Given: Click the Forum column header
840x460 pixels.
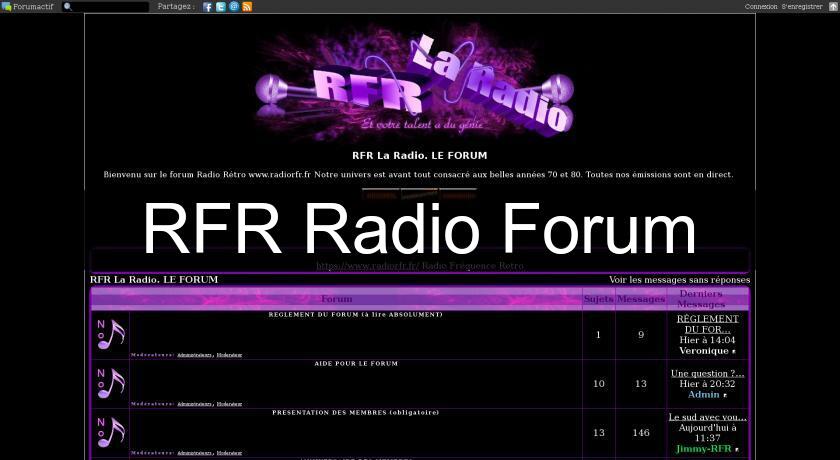Looking at the screenshot, I should 336,299.
